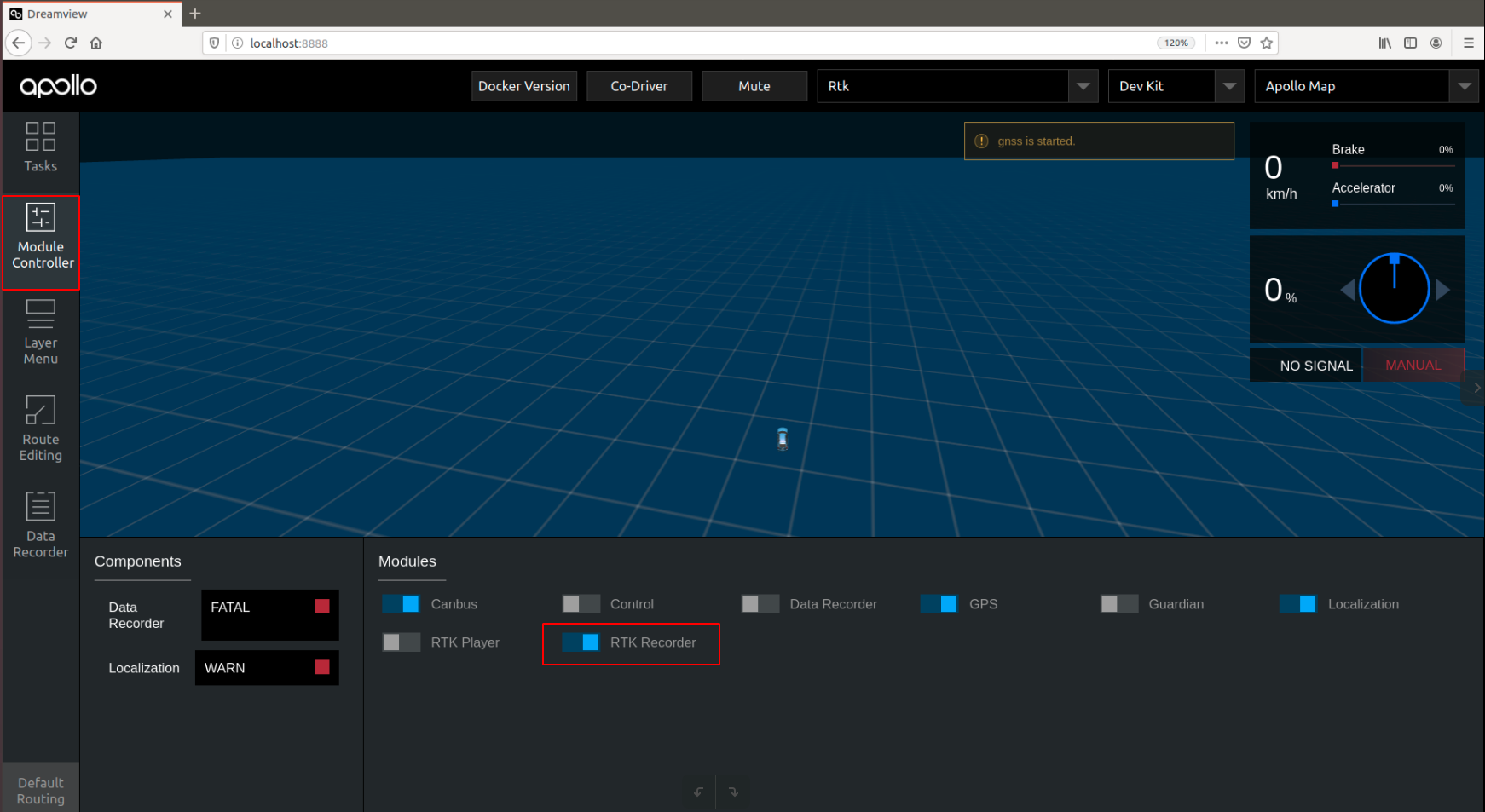Click the vehicle icon on the map
Viewport: 1485px width, 812px height.
click(x=783, y=439)
